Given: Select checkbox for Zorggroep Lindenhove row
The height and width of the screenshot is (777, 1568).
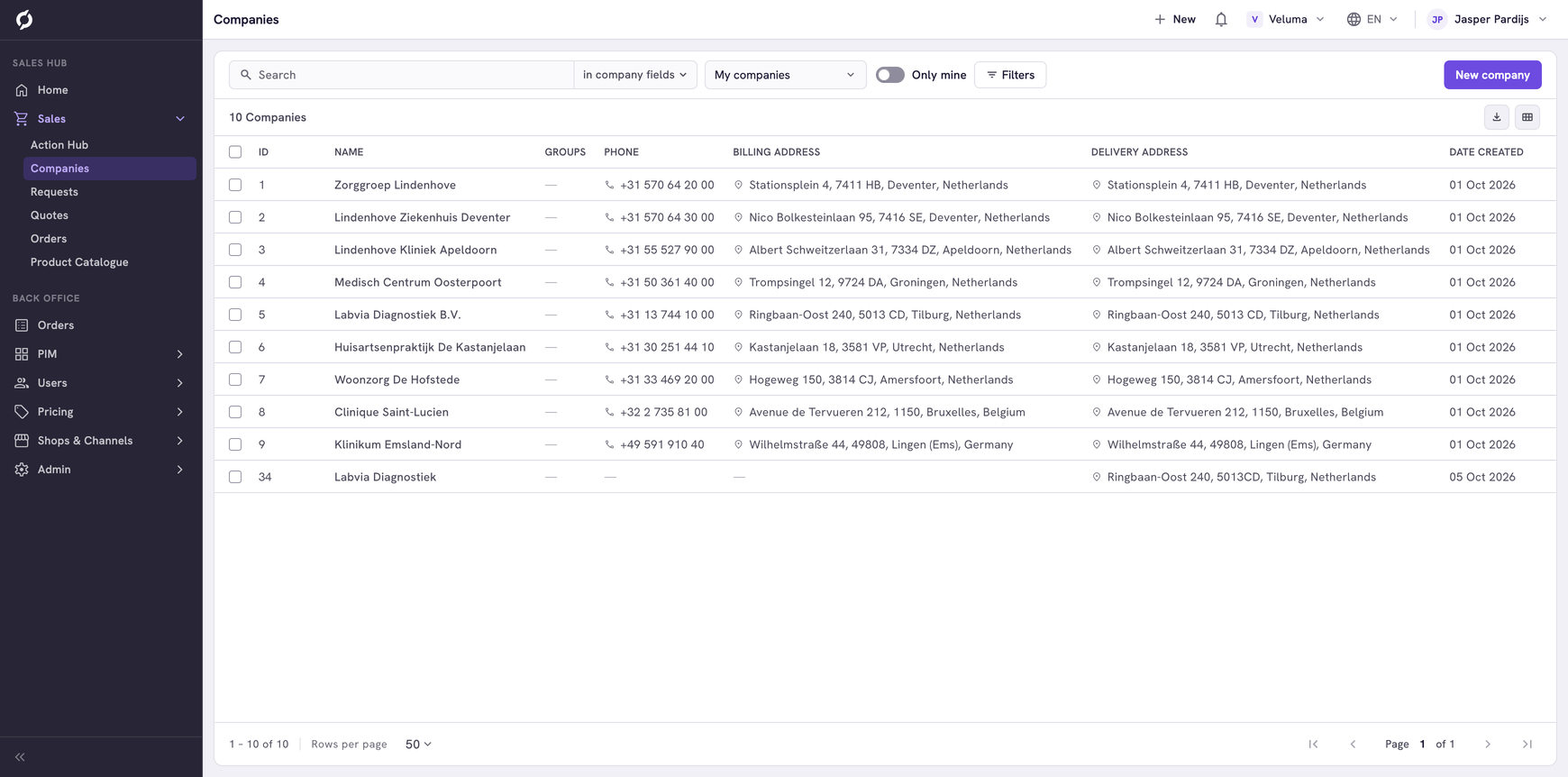Looking at the screenshot, I should pyautogui.click(x=235, y=185).
